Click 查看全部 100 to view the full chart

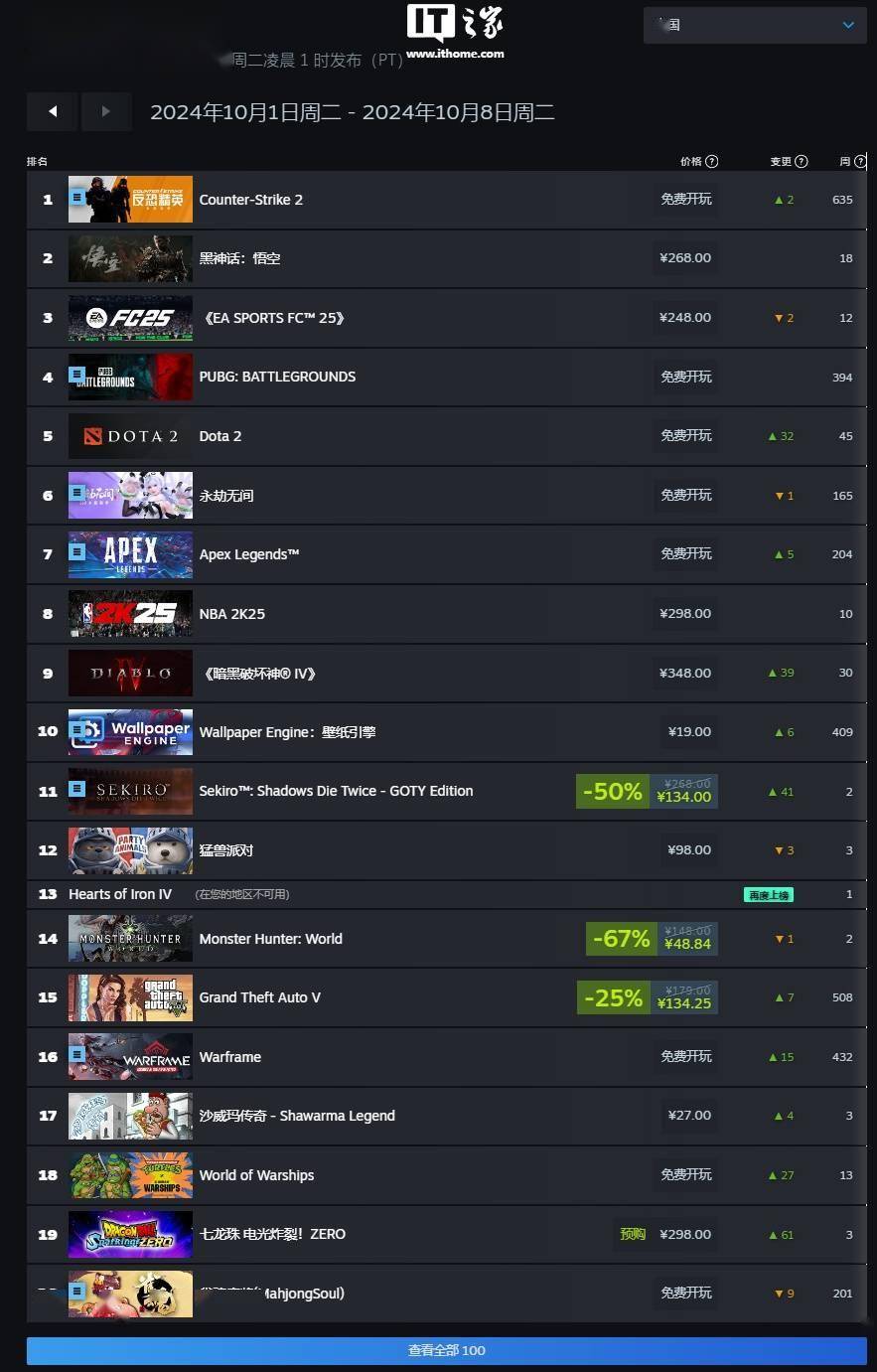[x=447, y=1350]
